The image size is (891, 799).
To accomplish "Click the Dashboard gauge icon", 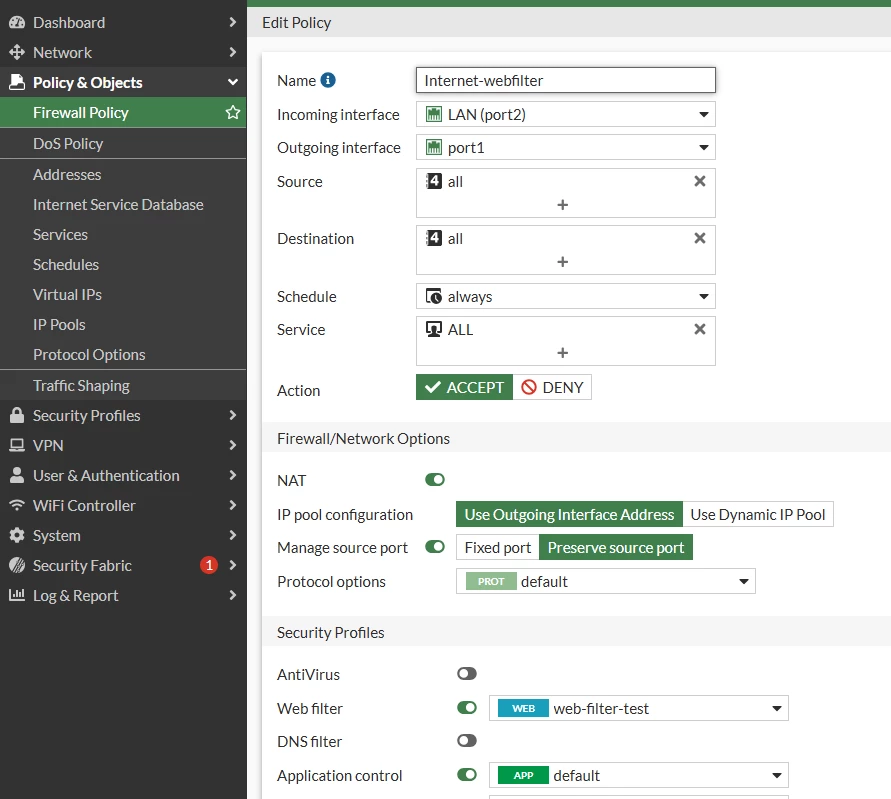I will tap(17, 23).
